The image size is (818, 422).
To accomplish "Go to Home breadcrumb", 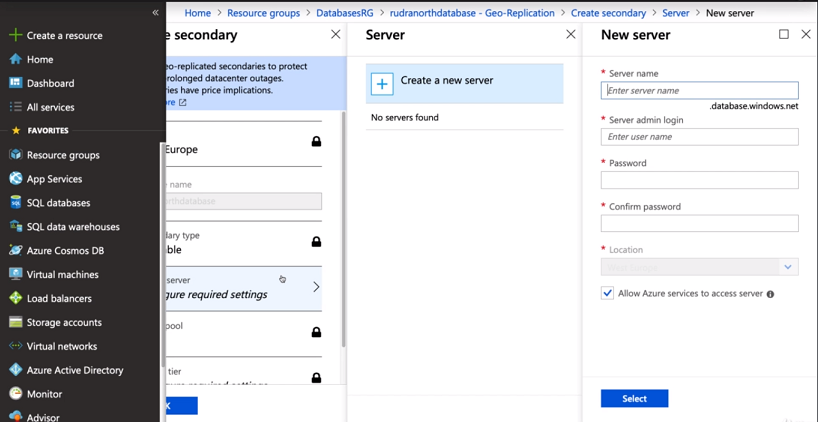I will coord(198,13).
